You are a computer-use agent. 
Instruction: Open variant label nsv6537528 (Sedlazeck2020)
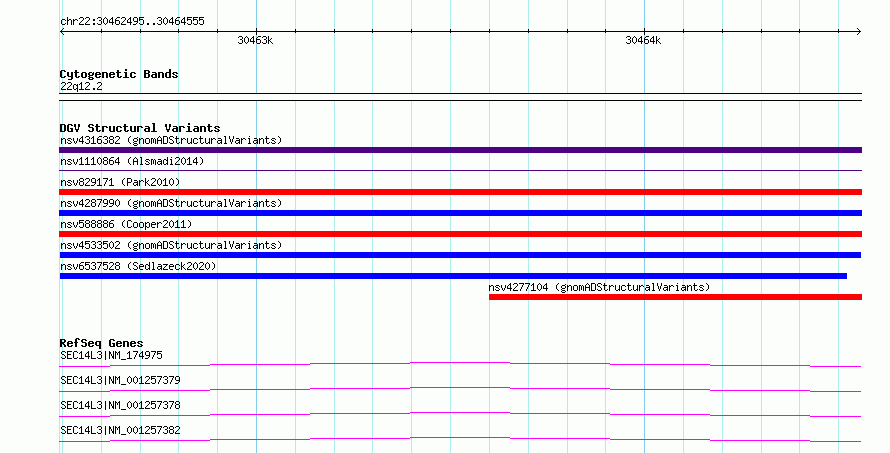tap(138, 266)
